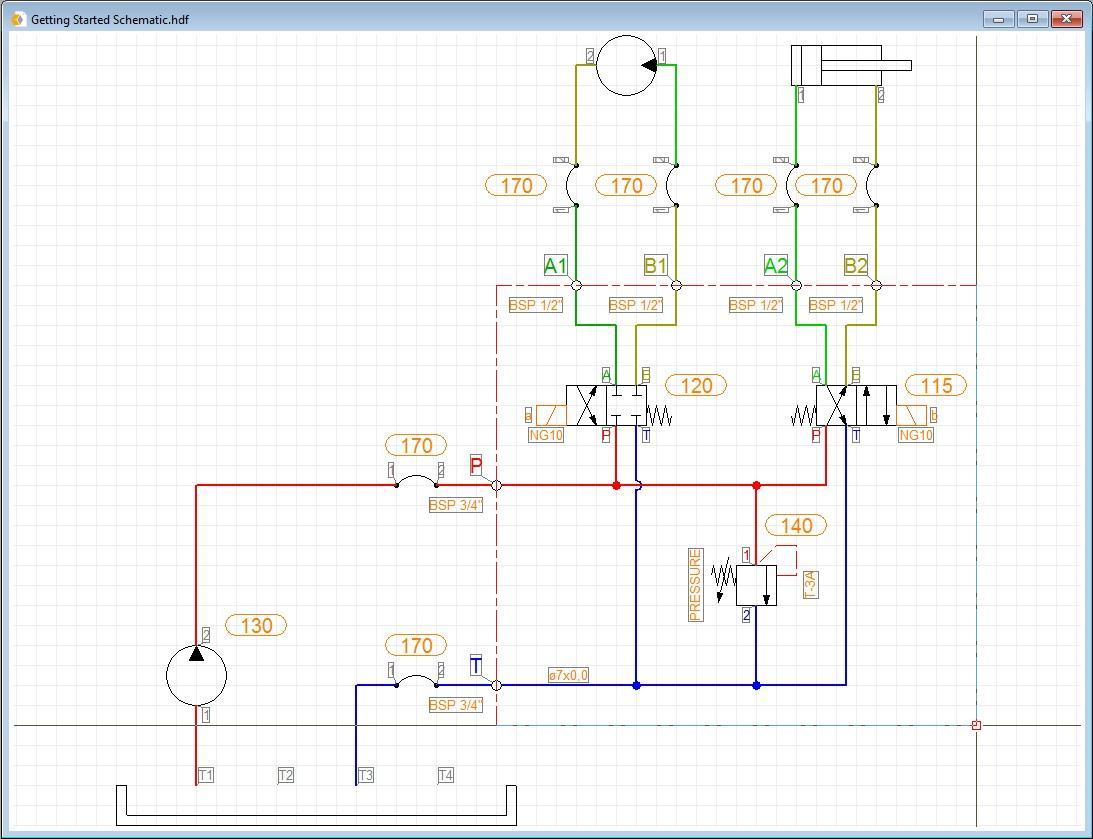Select the hydraulic pump symbol near balloon 130
Viewport: 1093px width, 839px height.
point(196,675)
